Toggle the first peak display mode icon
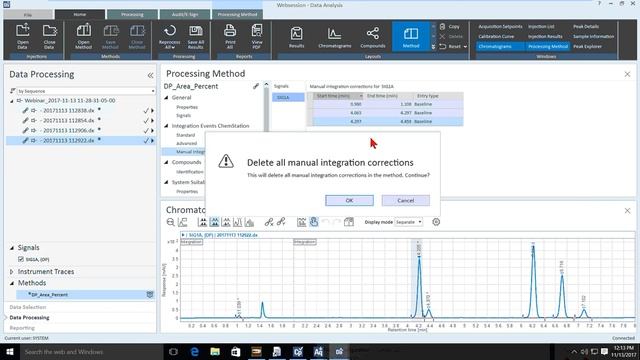 click(x=202, y=222)
